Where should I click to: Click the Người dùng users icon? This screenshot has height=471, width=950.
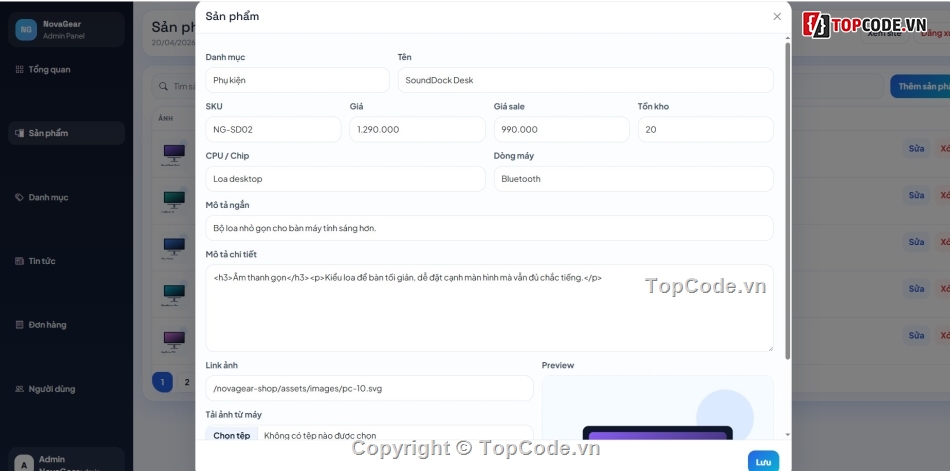point(19,389)
